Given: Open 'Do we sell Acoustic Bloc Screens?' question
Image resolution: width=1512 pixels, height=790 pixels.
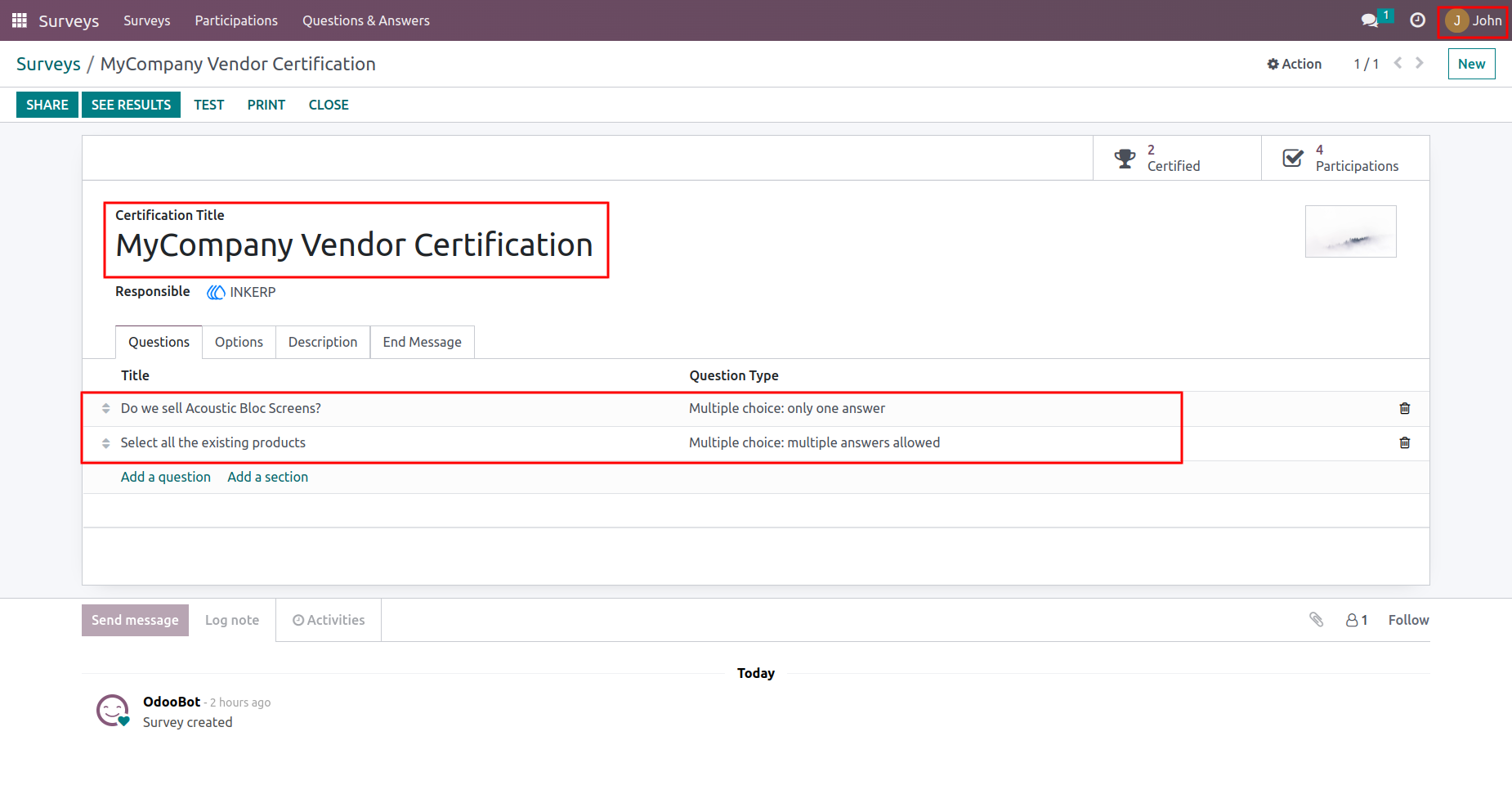Looking at the screenshot, I should point(221,408).
